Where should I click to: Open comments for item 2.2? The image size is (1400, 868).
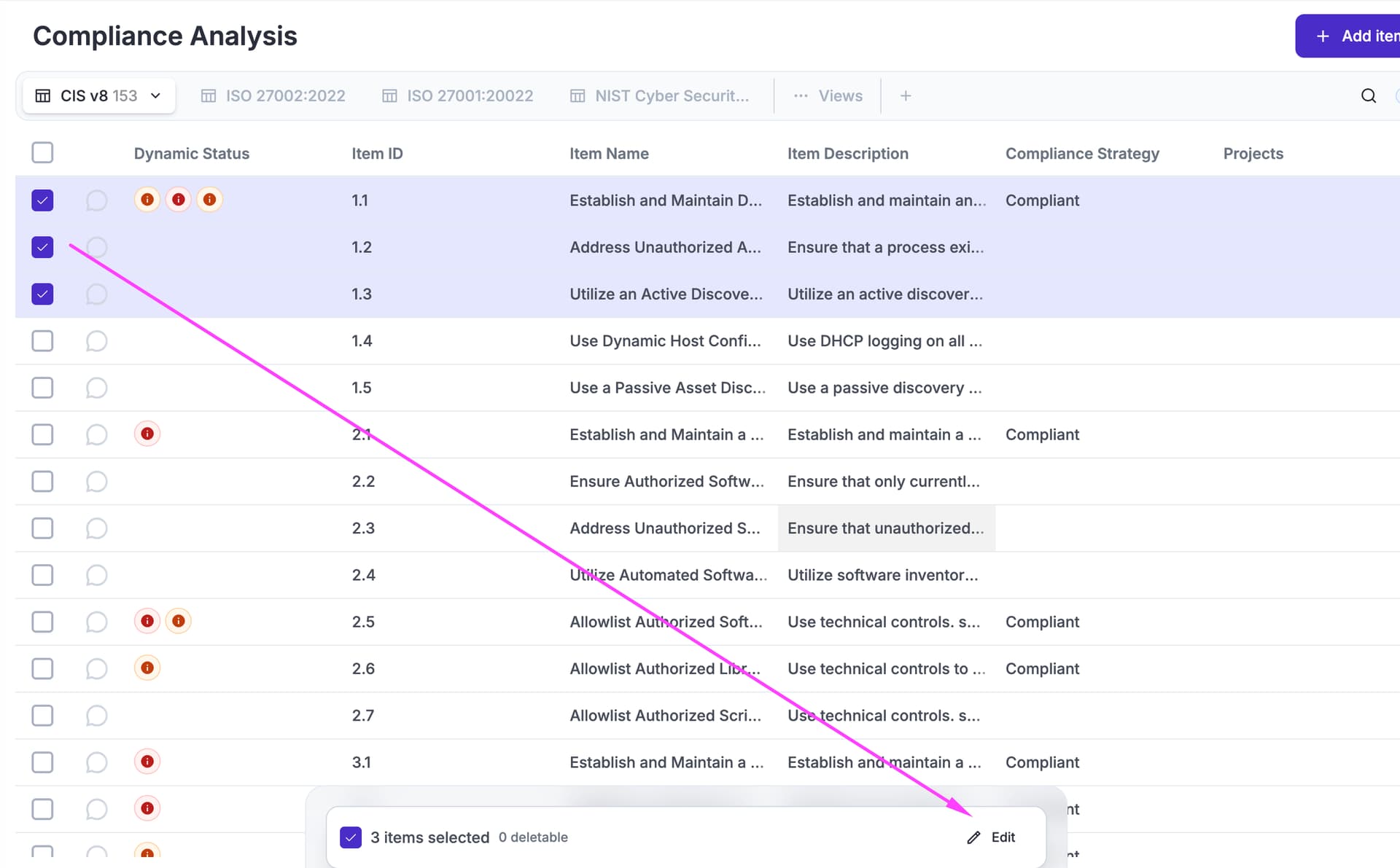96,481
